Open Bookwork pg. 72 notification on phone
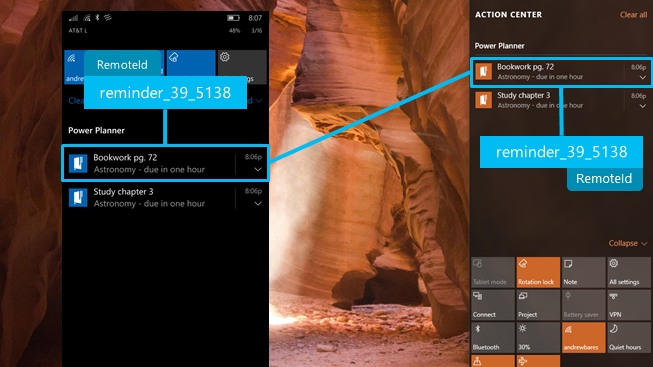This screenshot has height=367, width=653. [165, 163]
